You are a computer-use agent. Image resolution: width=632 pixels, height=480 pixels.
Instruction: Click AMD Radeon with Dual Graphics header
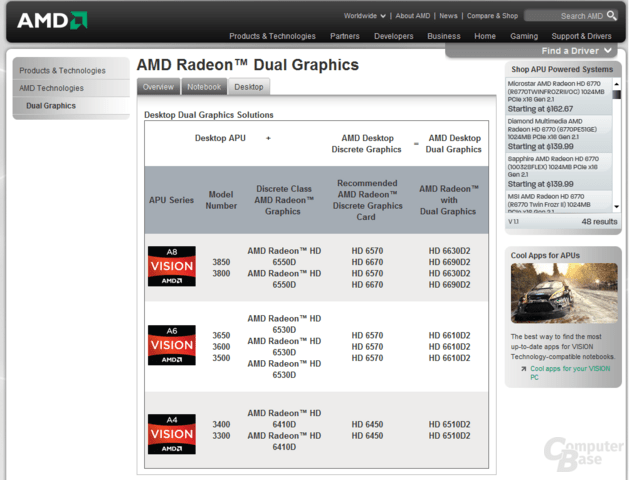[448, 200]
